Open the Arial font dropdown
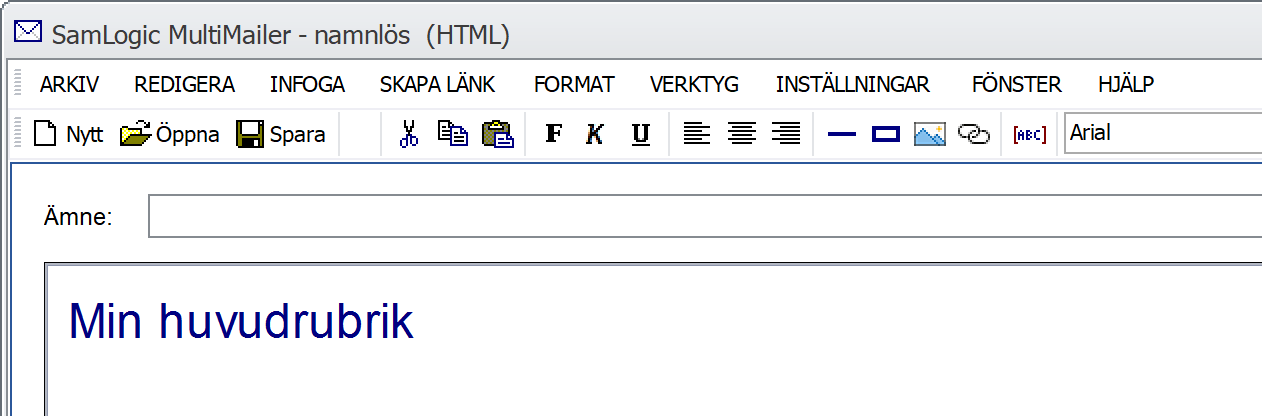 pyautogui.click(x=1163, y=133)
